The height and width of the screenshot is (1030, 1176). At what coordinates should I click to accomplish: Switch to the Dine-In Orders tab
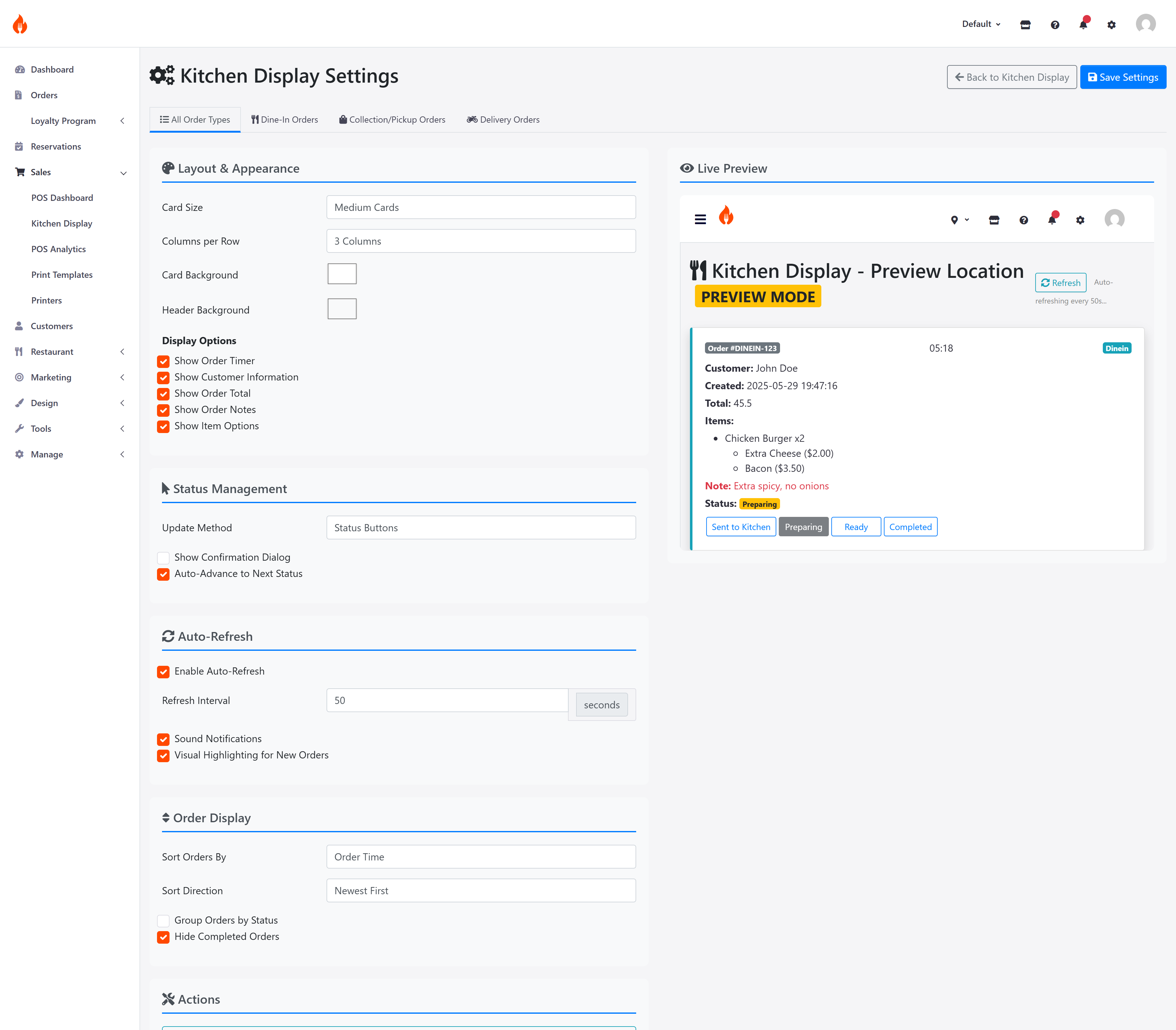click(x=284, y=120)
